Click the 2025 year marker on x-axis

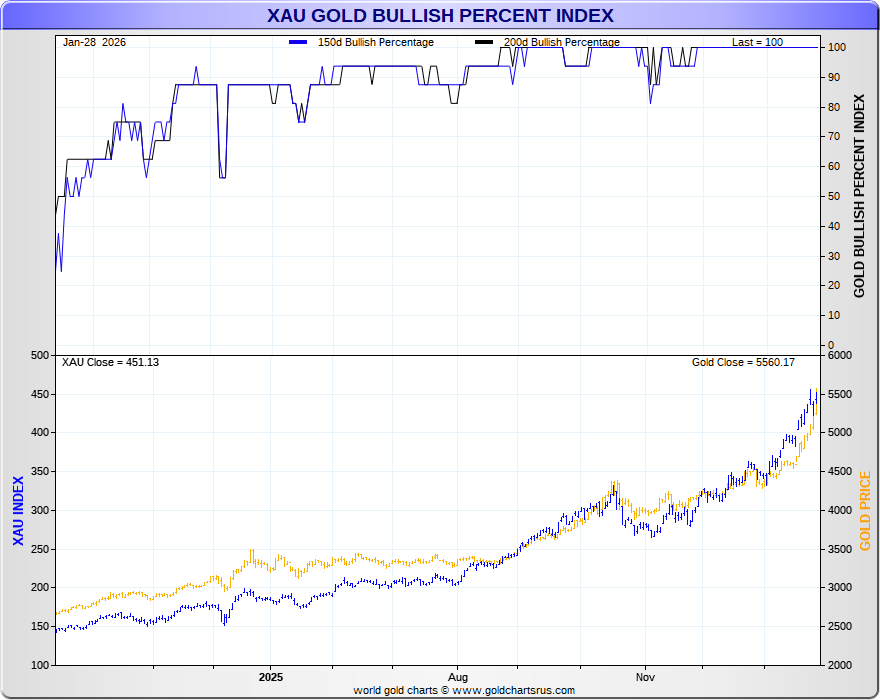271,677
